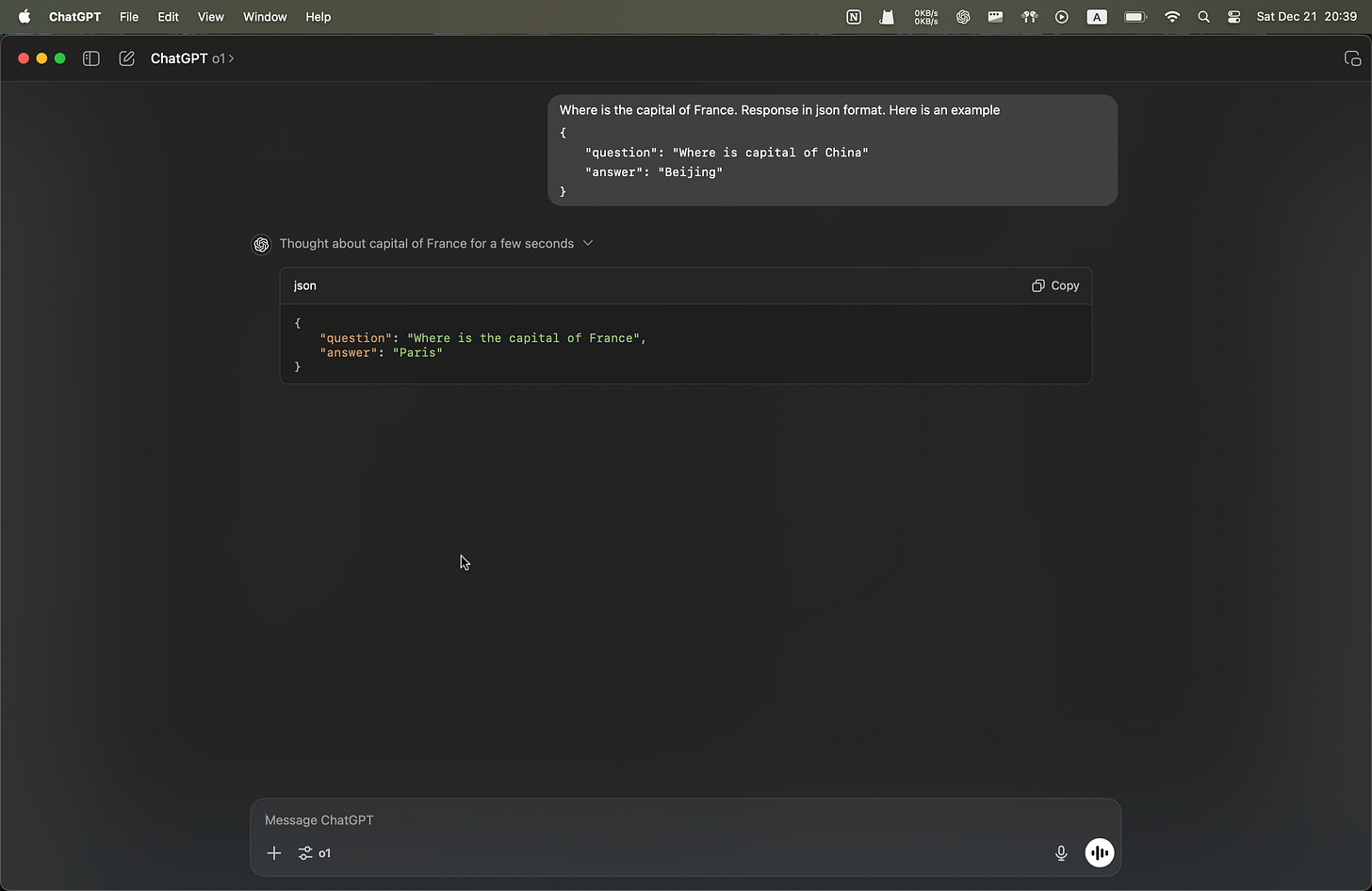1372x891 pixels.
Task: Copy the JSON code block
Action: click(x=1055, y=285)
